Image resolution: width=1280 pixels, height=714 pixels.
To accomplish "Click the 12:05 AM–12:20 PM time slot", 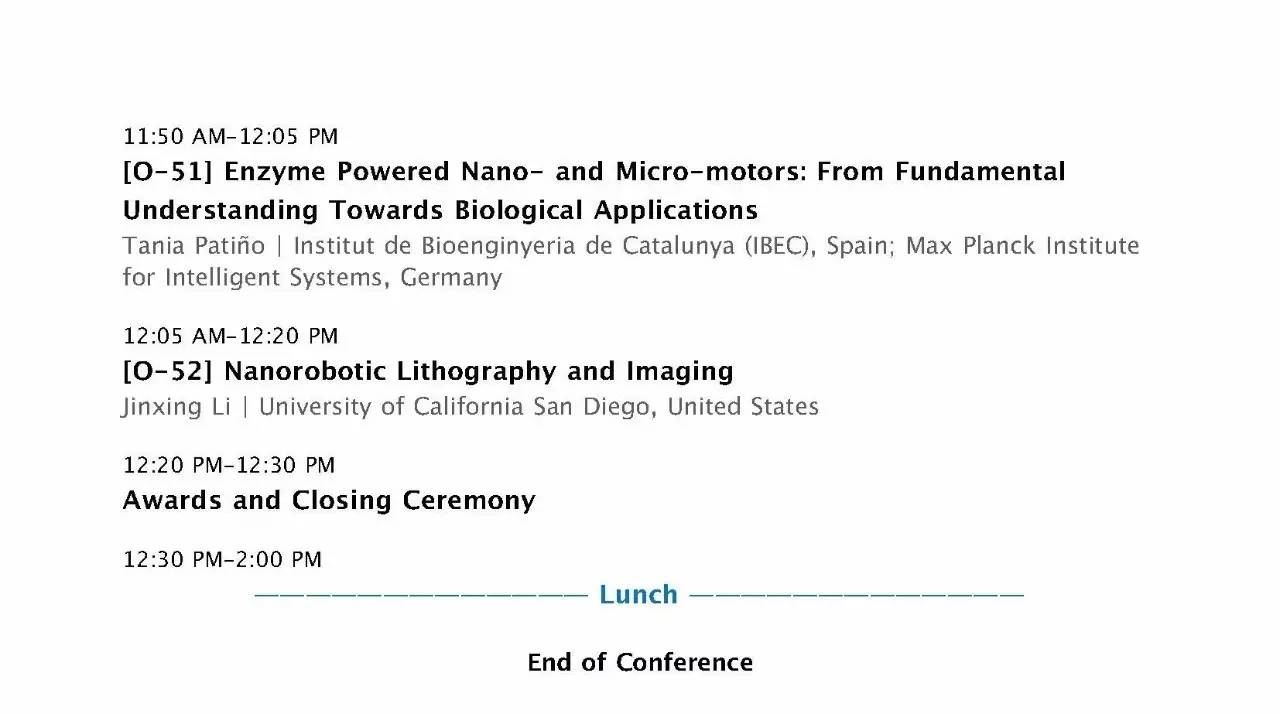I will coord(230,336).
